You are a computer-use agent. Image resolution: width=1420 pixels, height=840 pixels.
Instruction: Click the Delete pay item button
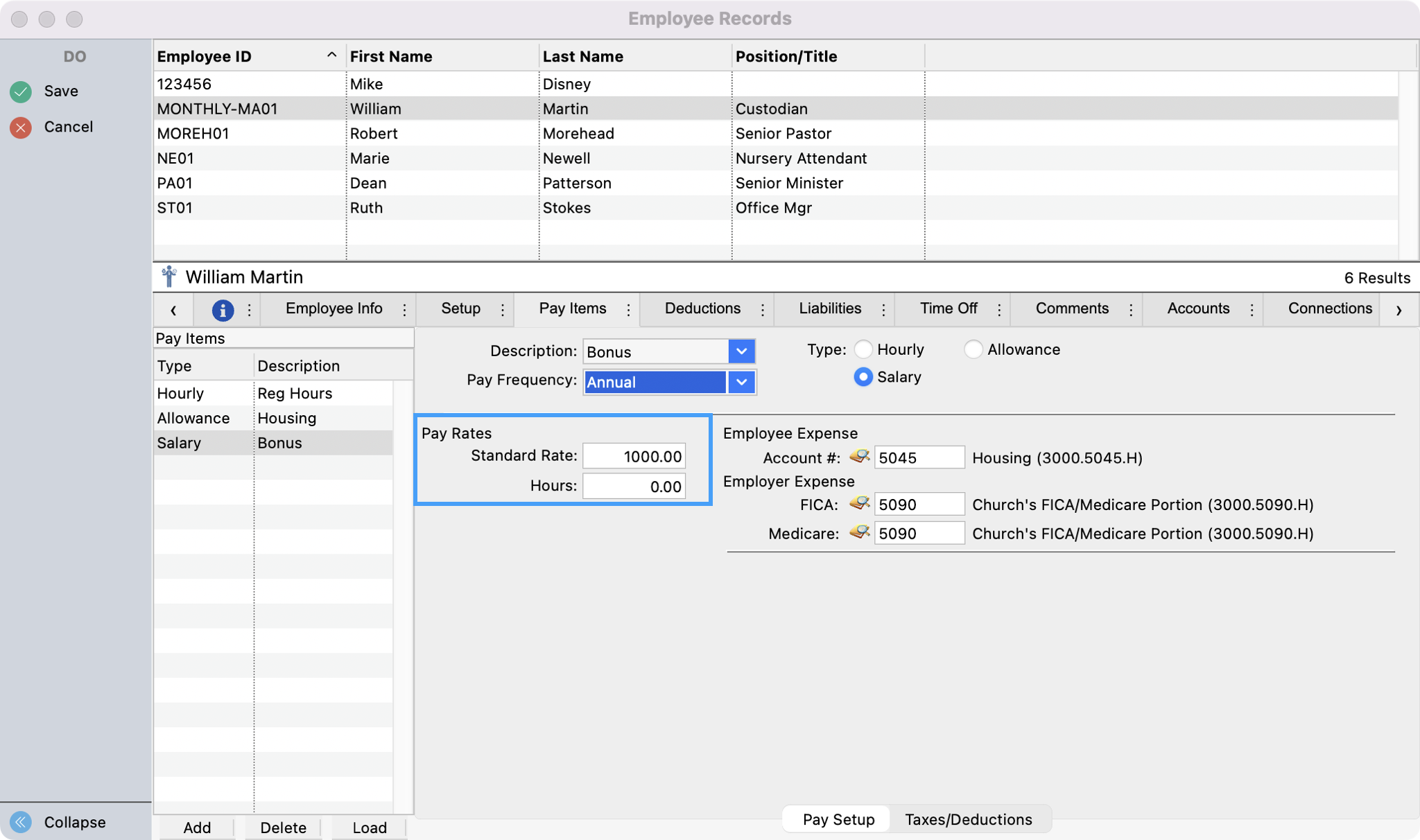(283, 828)
